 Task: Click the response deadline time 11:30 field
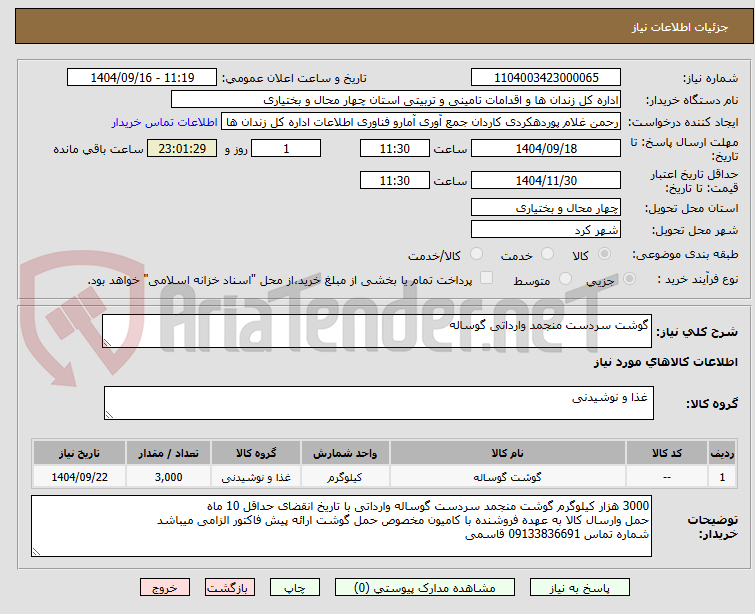[x=395, y=148]
